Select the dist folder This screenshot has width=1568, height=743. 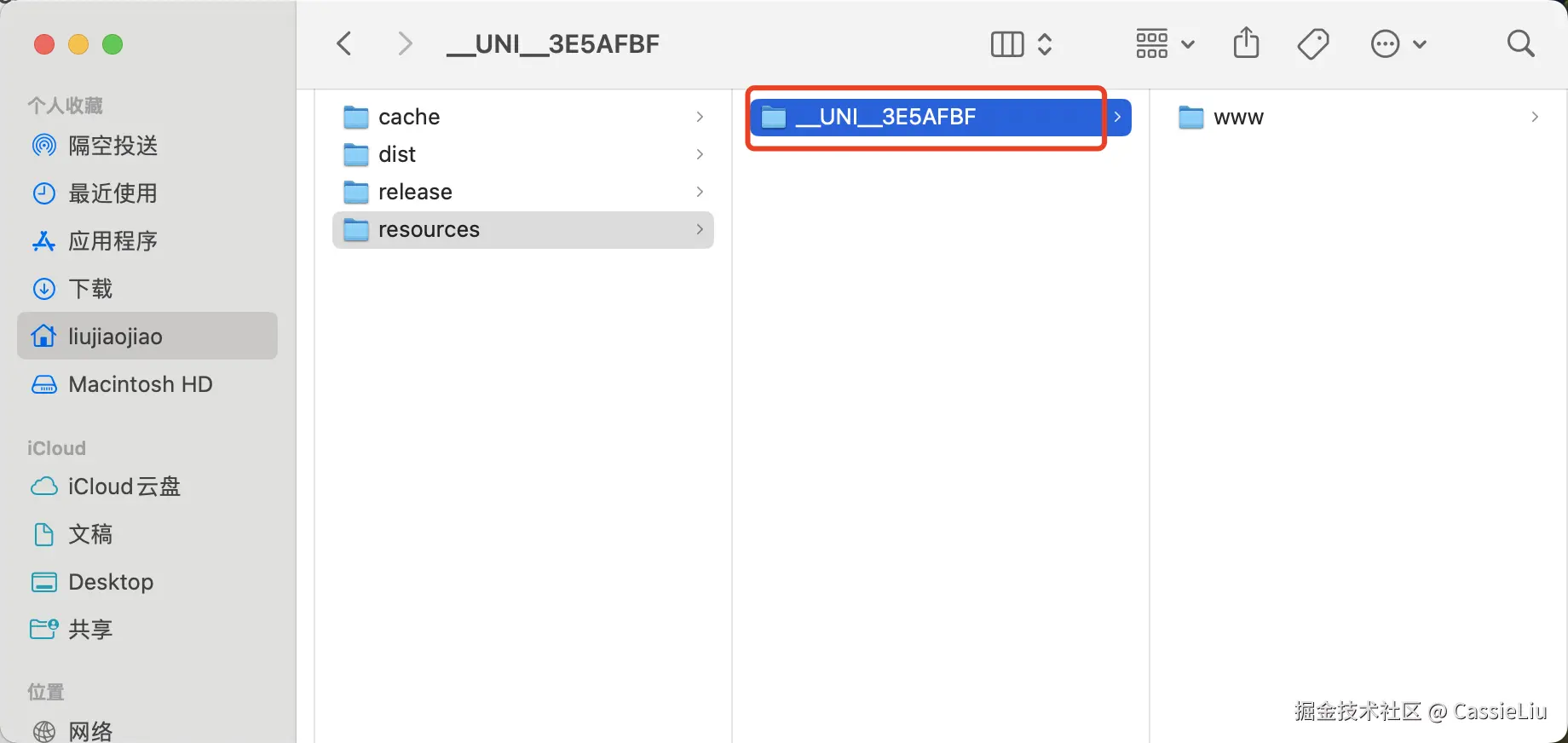point(397,154)
